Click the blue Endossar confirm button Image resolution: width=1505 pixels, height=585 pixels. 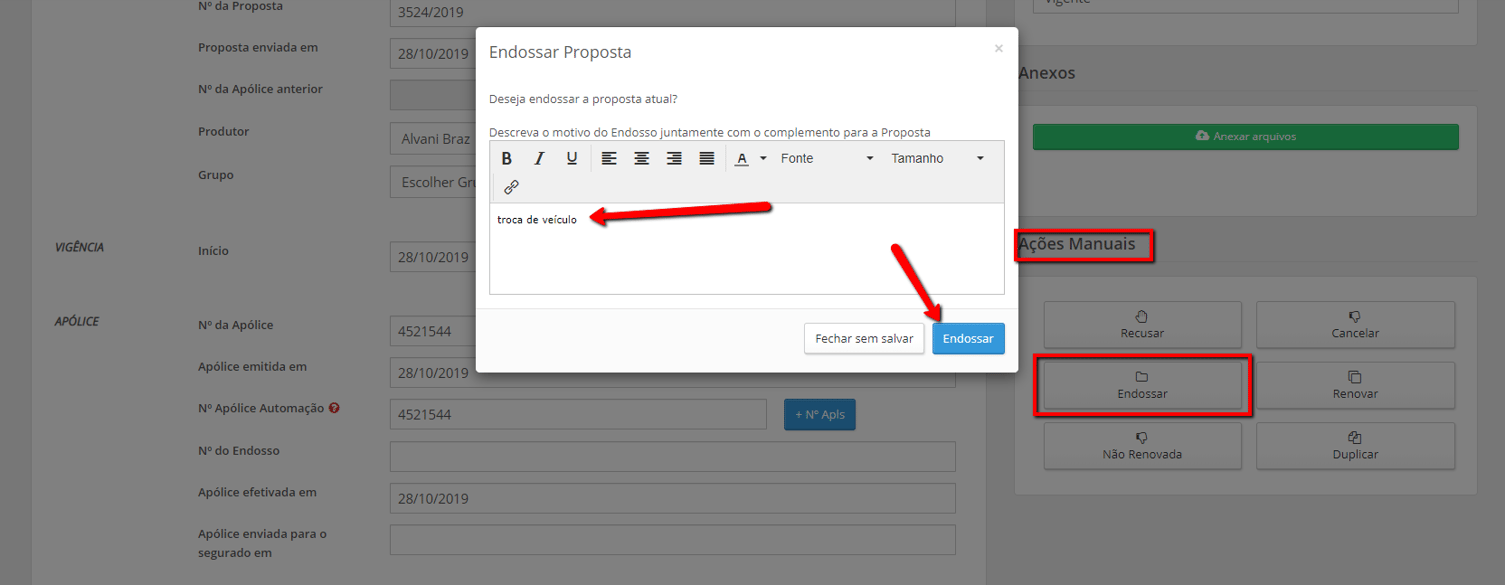tap(968, 339)
